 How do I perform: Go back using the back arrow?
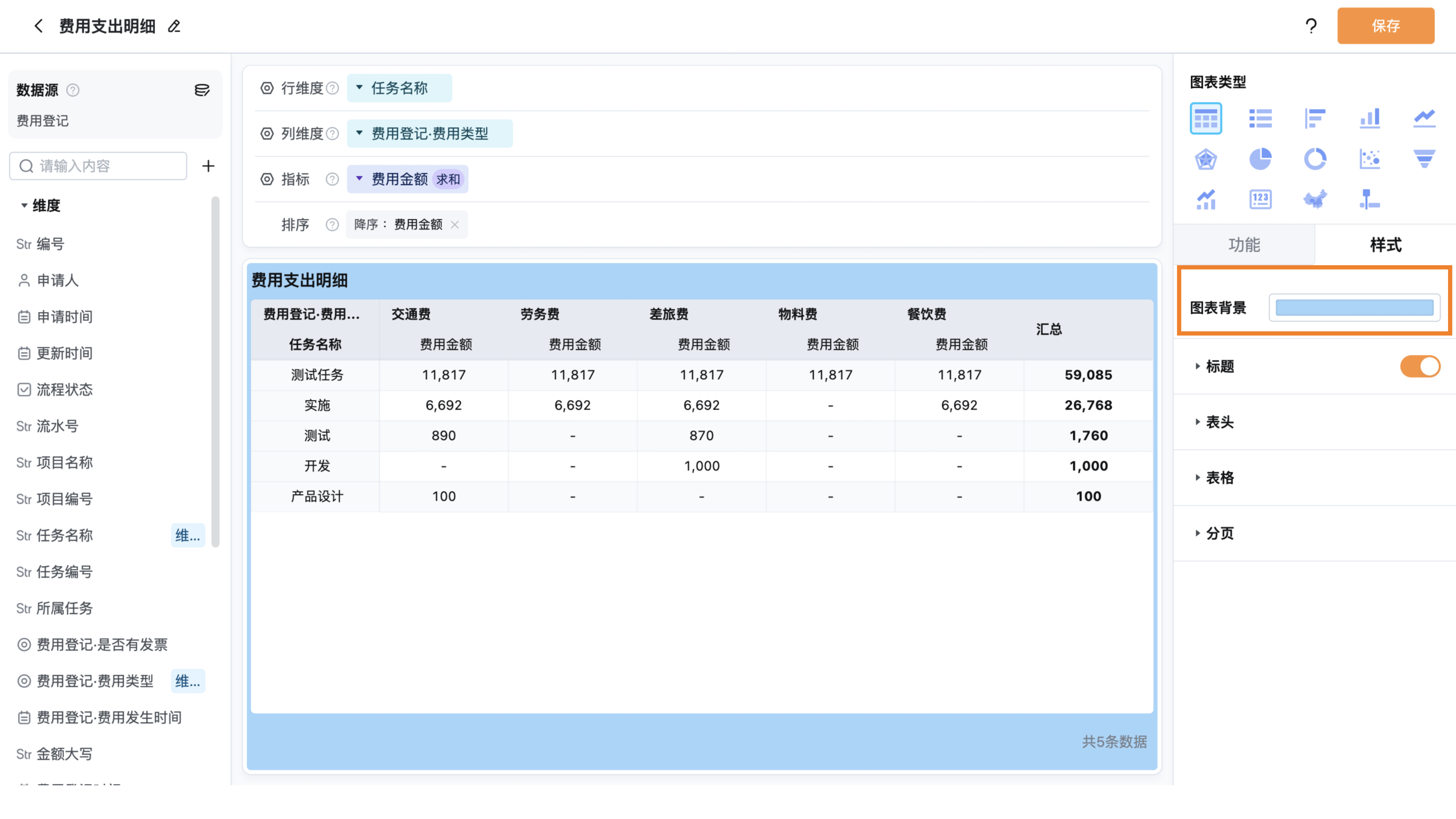point(38,26)
